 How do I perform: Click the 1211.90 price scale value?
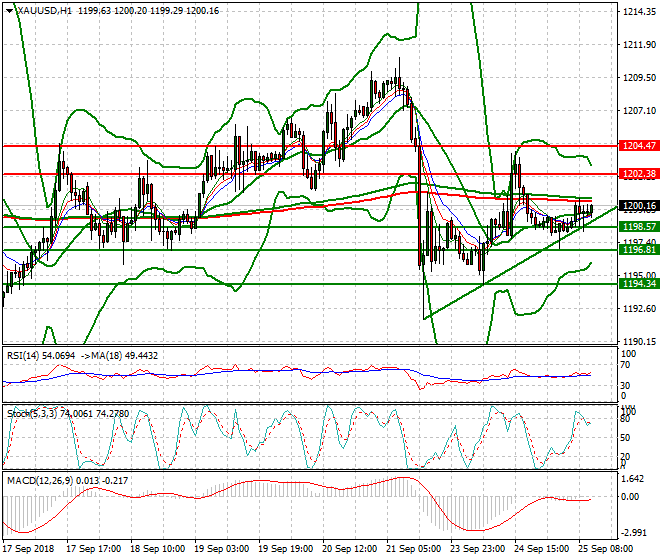(x=639, y=45)
